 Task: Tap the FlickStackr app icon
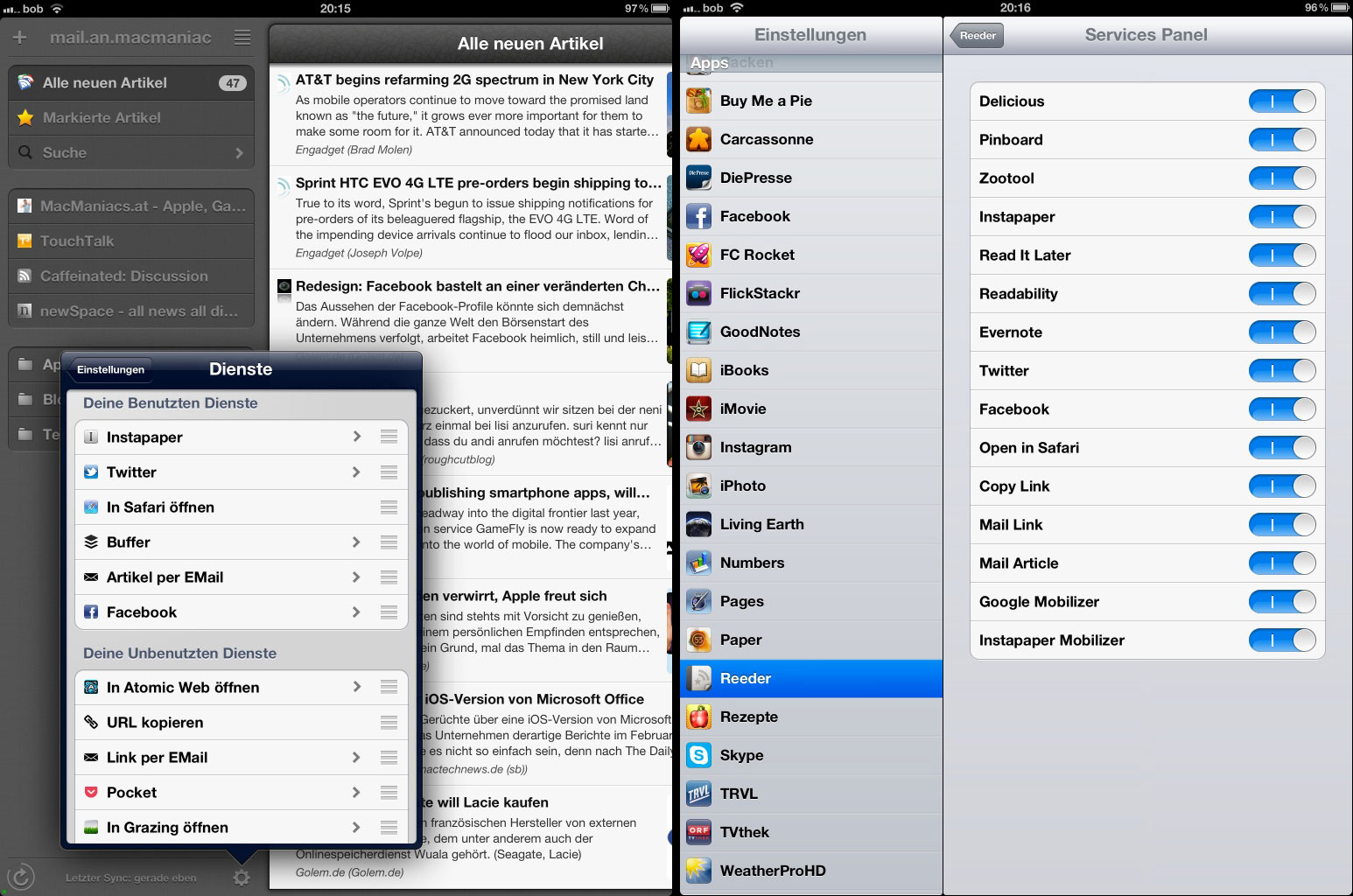point(698,293)
